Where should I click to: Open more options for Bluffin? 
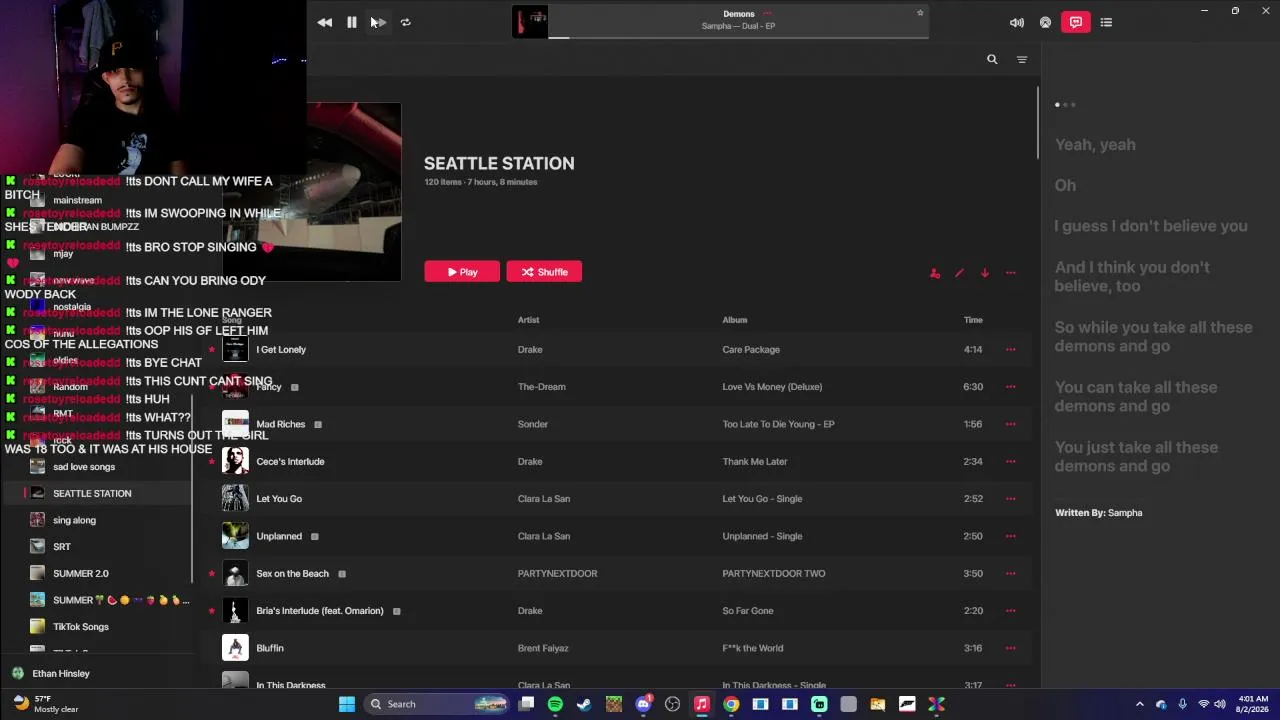[x=1011, y=648]
